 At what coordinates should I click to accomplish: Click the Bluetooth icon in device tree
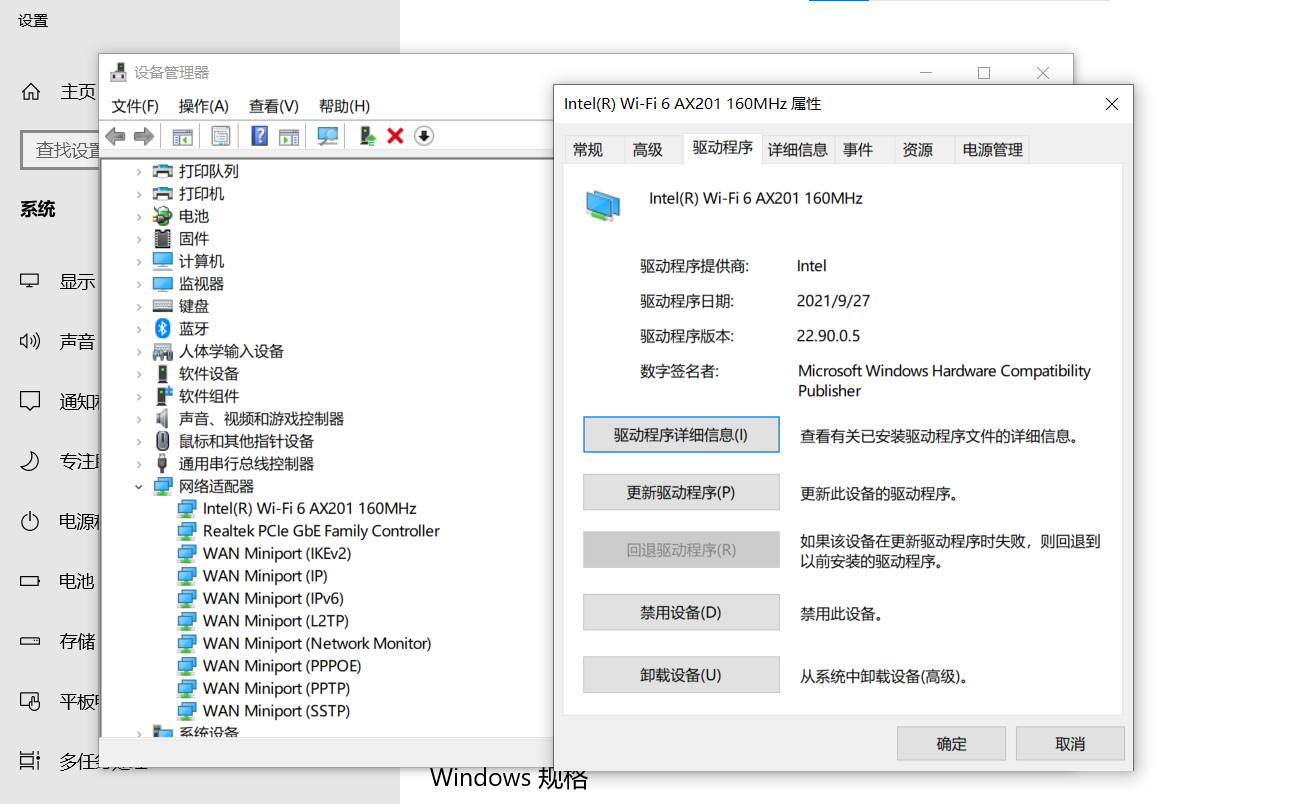pyautogui.click(x=163, y=328)
